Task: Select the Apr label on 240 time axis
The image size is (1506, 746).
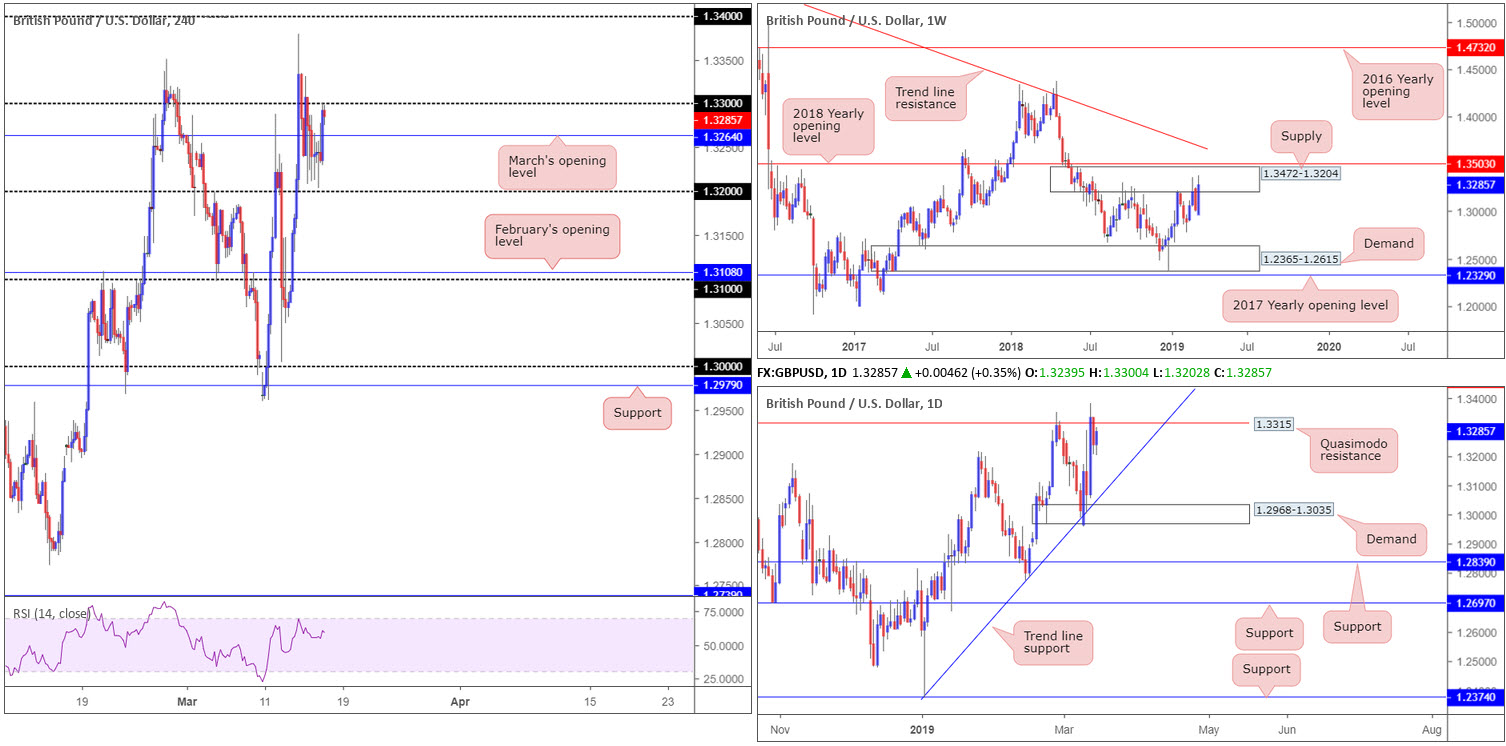Action: click(460, 701)
